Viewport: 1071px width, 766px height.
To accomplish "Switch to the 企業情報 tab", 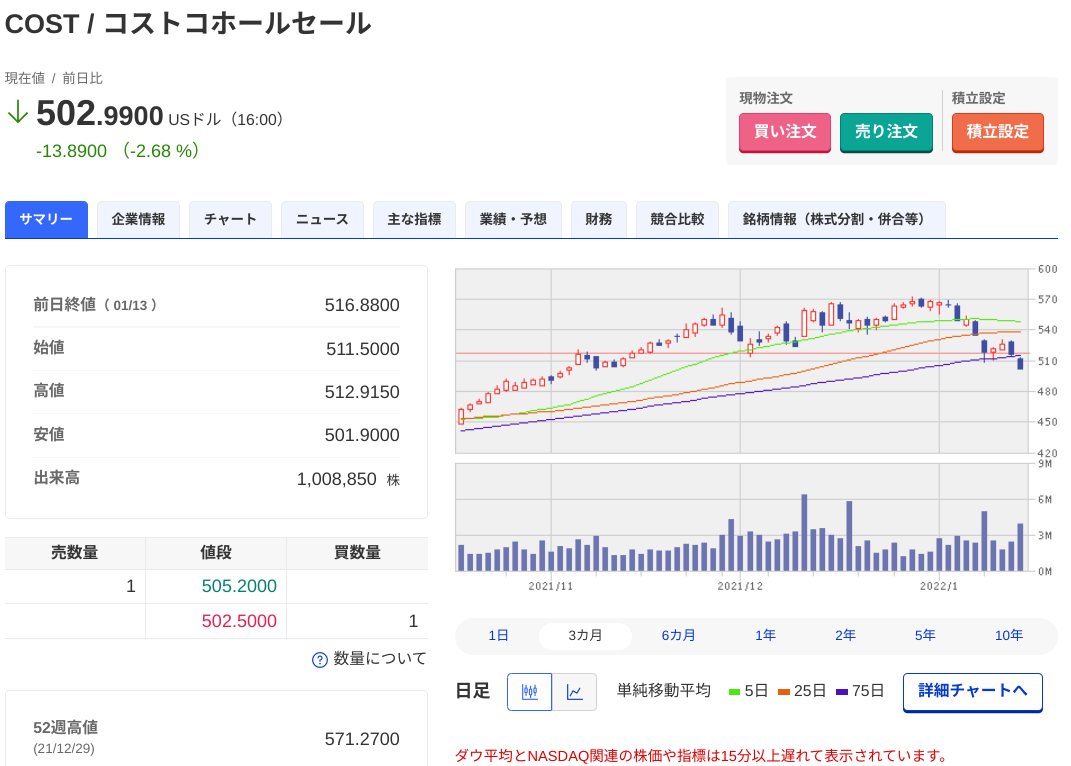I will click(x=139, y=219).
